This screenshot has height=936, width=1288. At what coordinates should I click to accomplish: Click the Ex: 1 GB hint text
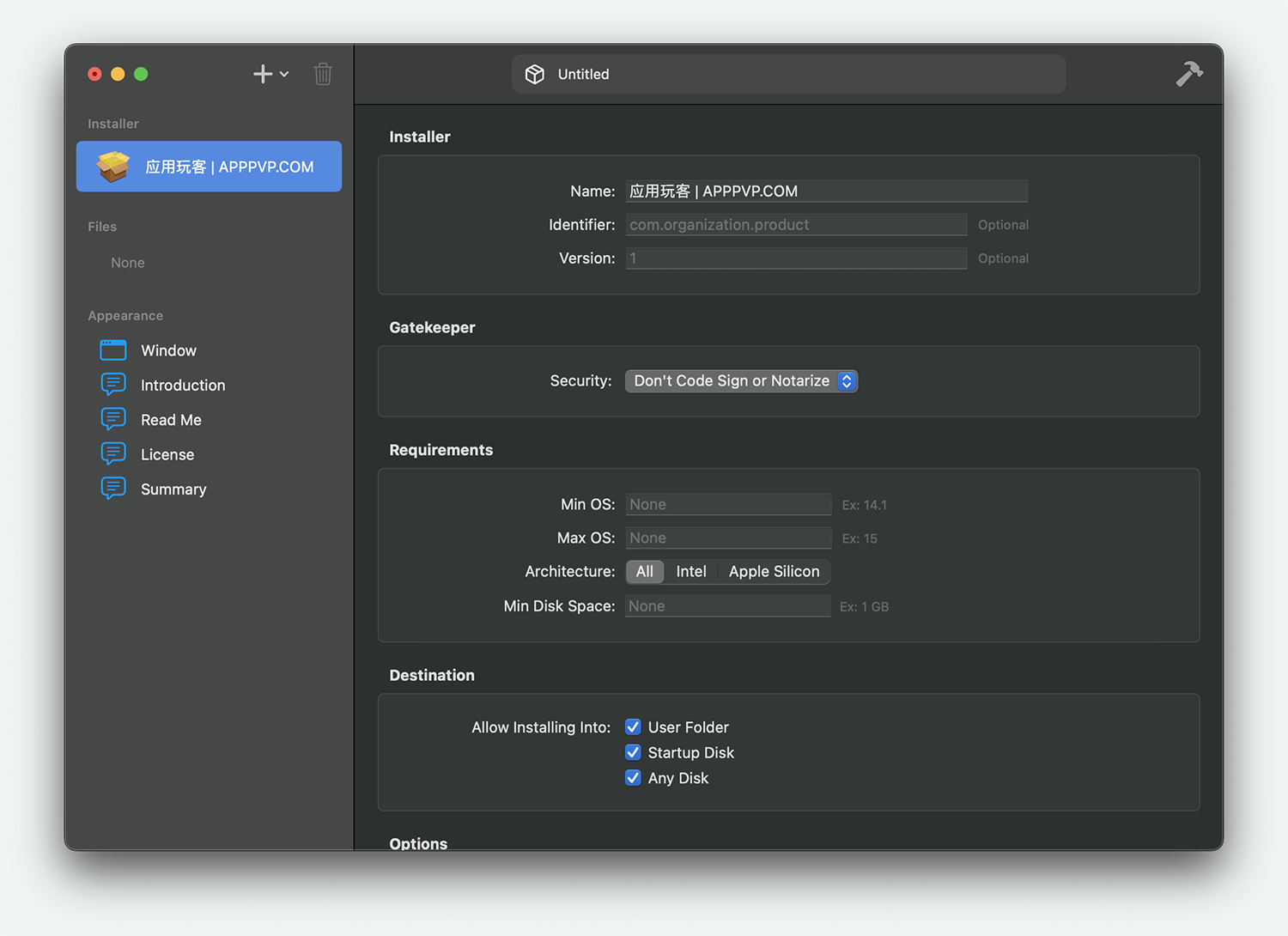tap(864, 606)
